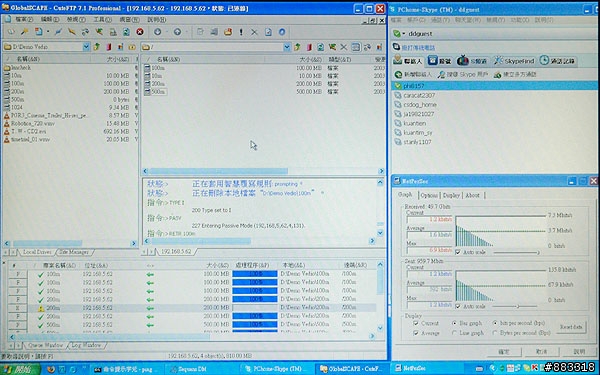Open the local path D:\Demo dropdown
This screenshot has width=600, height=375.
pyautogui.click(x=86, y=47)
